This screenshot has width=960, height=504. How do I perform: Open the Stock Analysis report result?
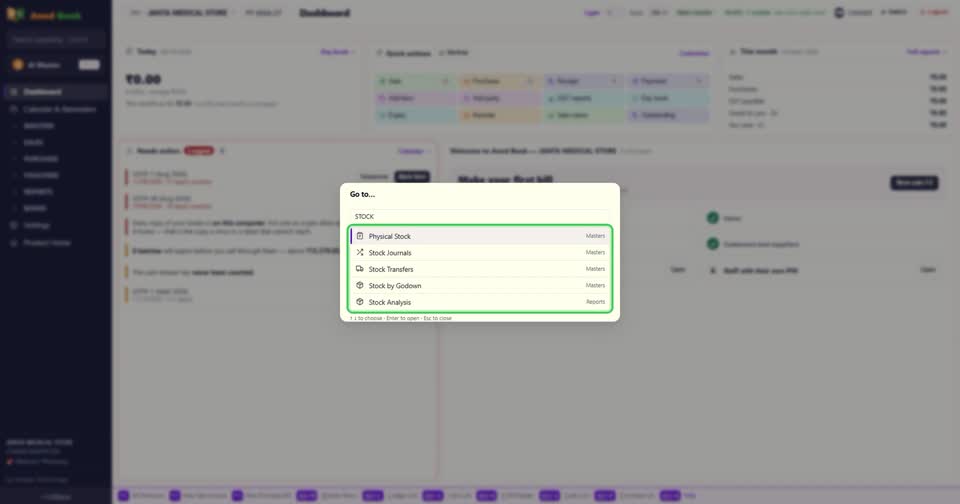480,302
